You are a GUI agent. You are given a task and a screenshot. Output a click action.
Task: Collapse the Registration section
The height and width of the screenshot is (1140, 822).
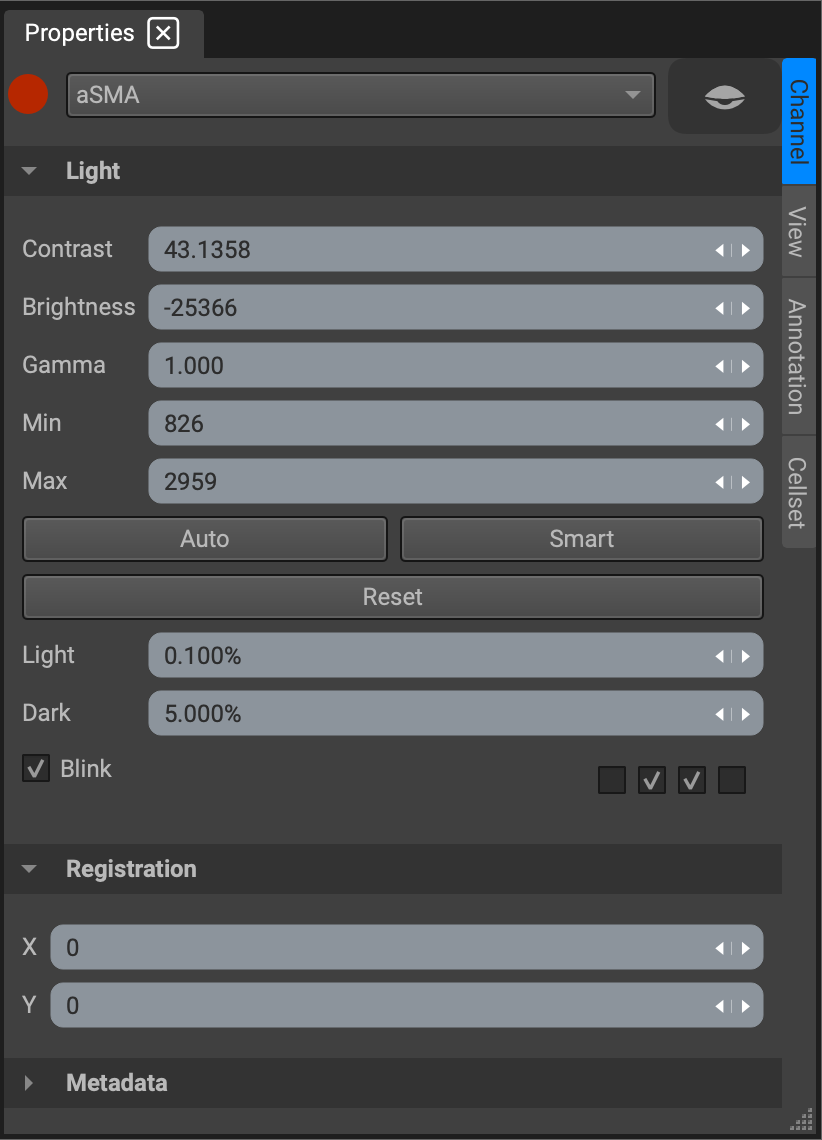[29, 869]
